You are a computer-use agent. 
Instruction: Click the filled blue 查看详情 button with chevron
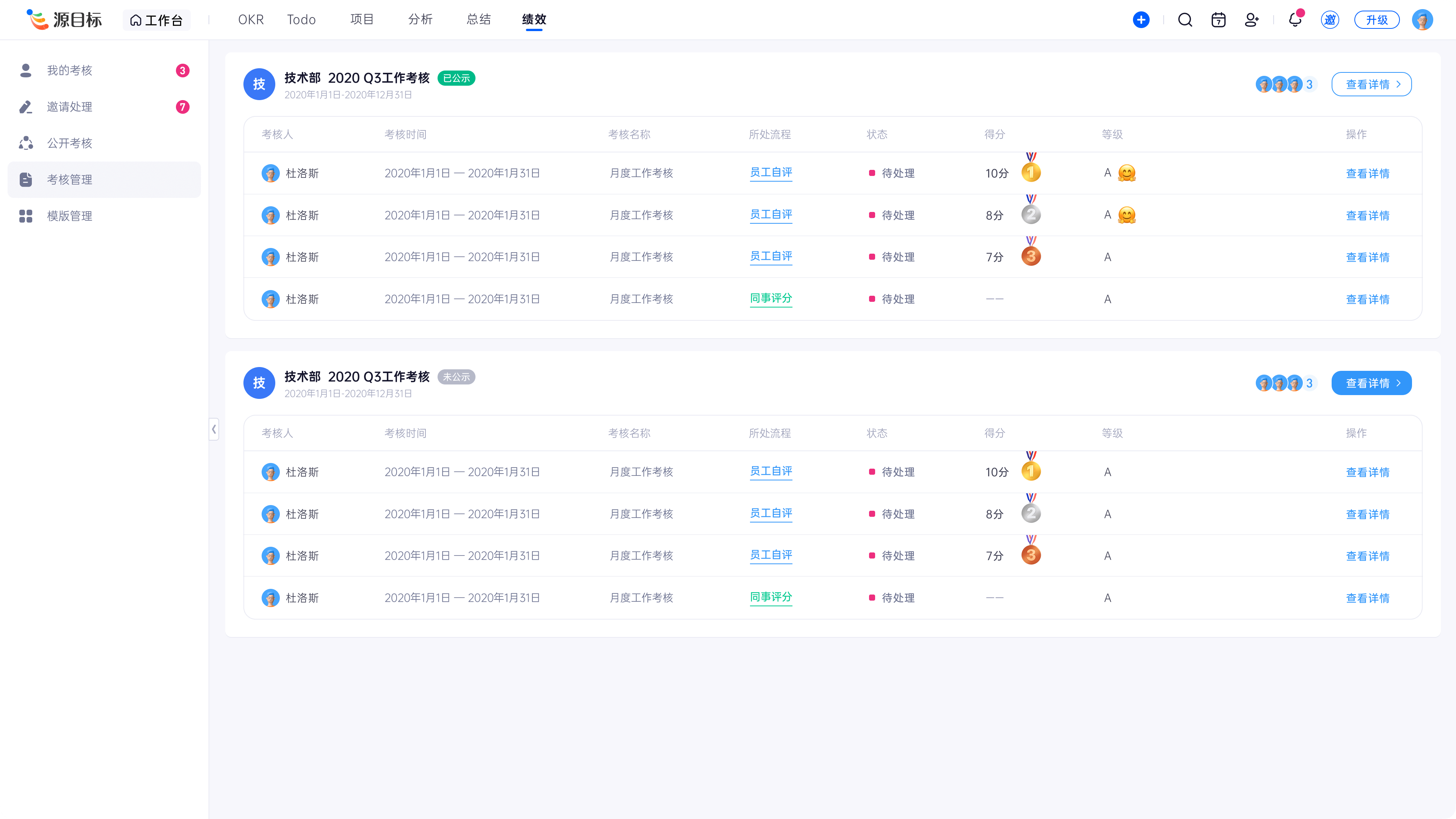tap(1371, 383)
